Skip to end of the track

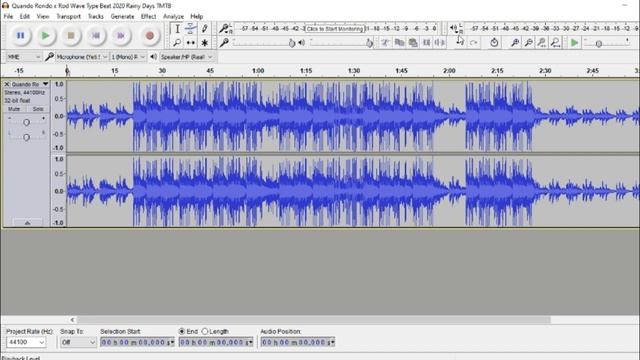pos(121,36)
